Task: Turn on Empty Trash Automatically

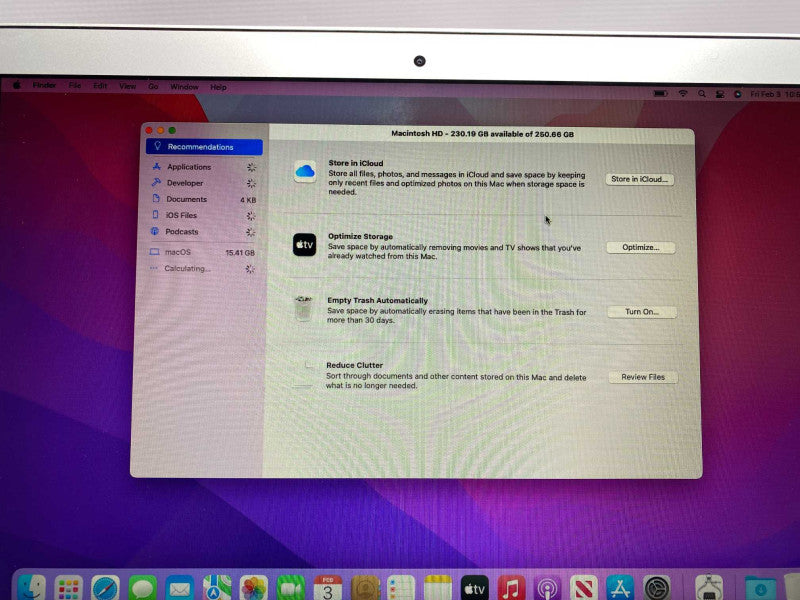Action: [642, 312]
